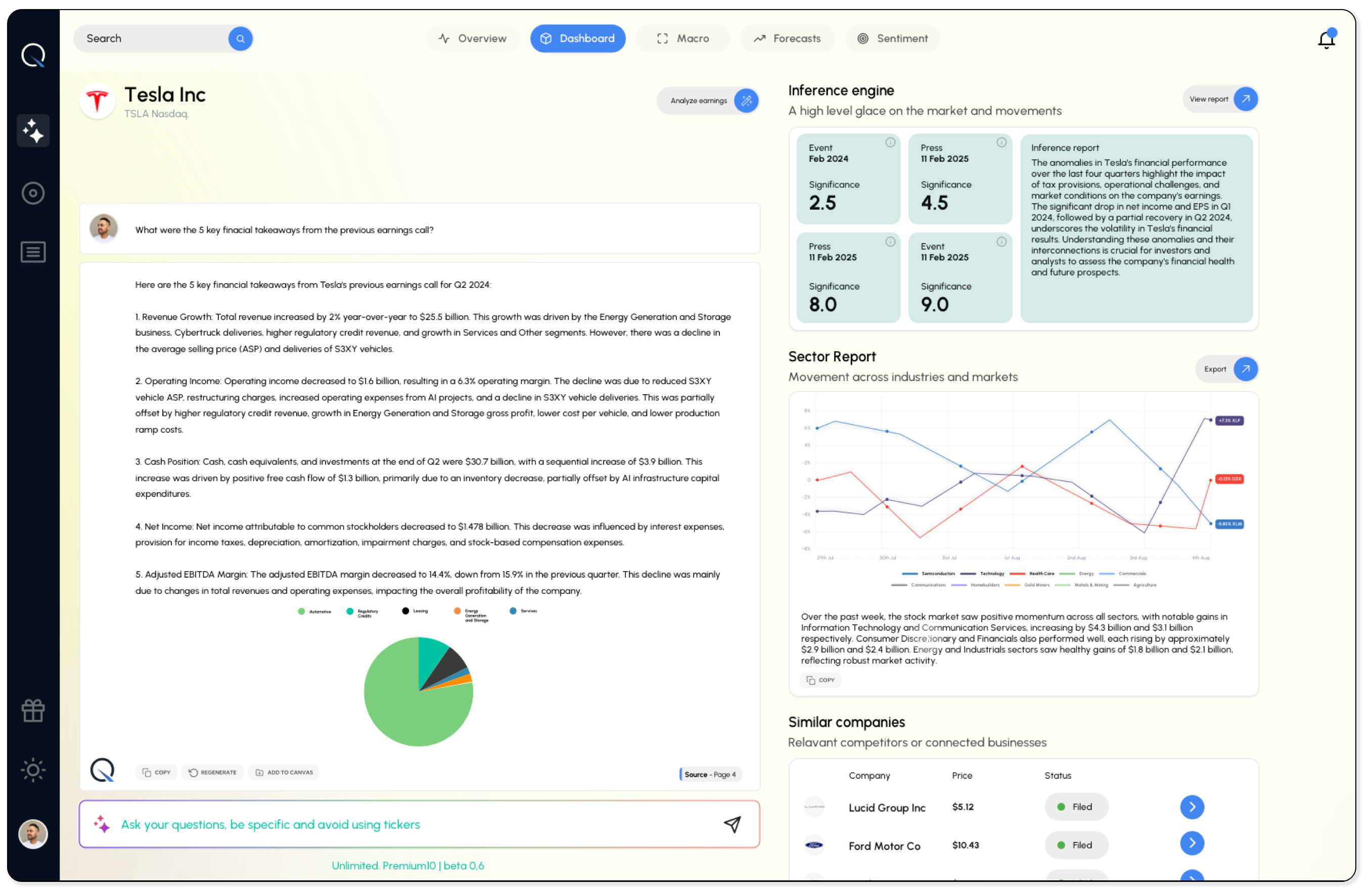This screenshot has height=891, width=1372.
Task: Open Ford Motor Co details arrow
Action: (x=1193, y=843)
